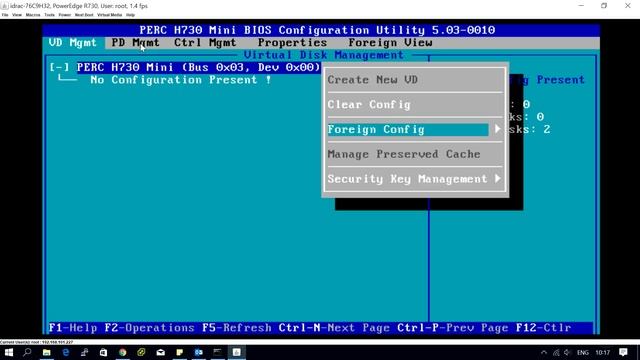The width and height of the screenshot is (640, 360).
Task: Open the File menu in iDRAC console
Action: [5, 15]
